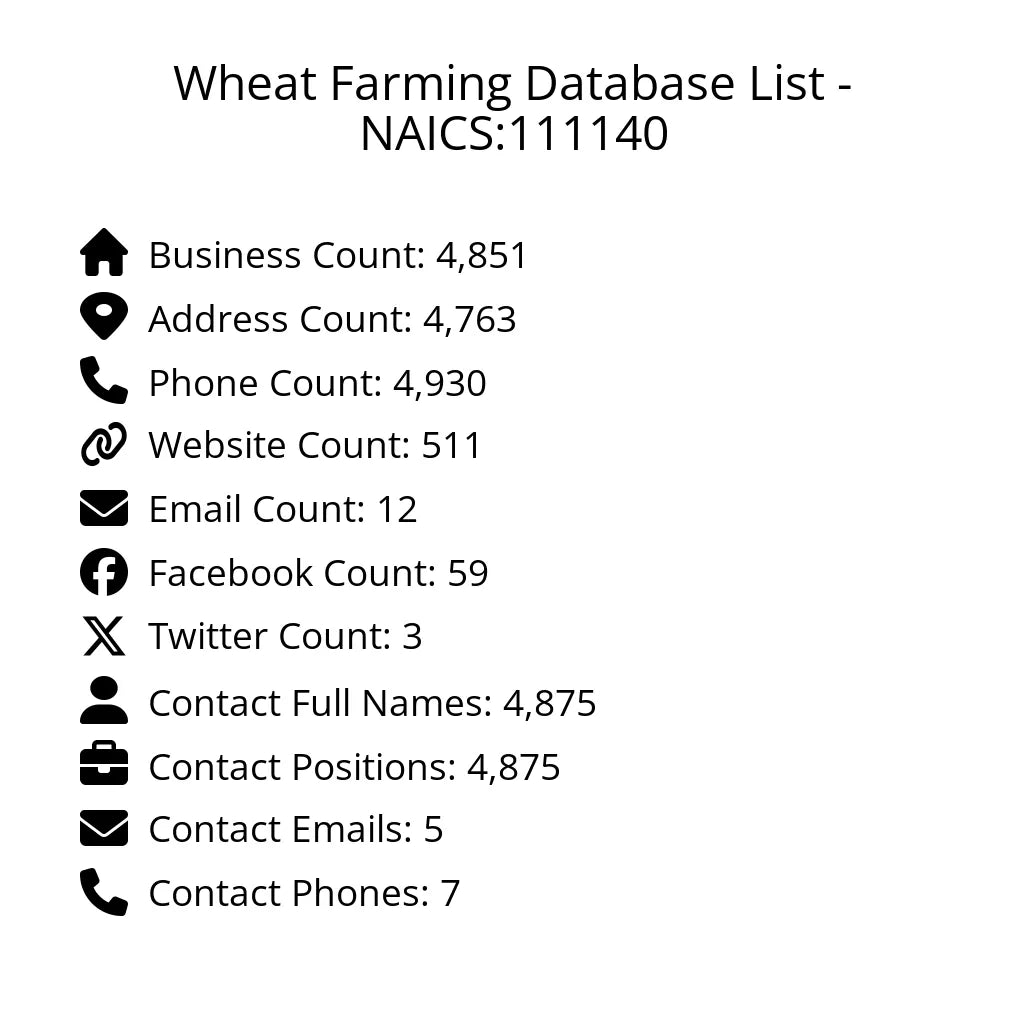Select the Address Count: 4,763 text
This screenshot has height=1024, width=1024.
pos(332,320)
